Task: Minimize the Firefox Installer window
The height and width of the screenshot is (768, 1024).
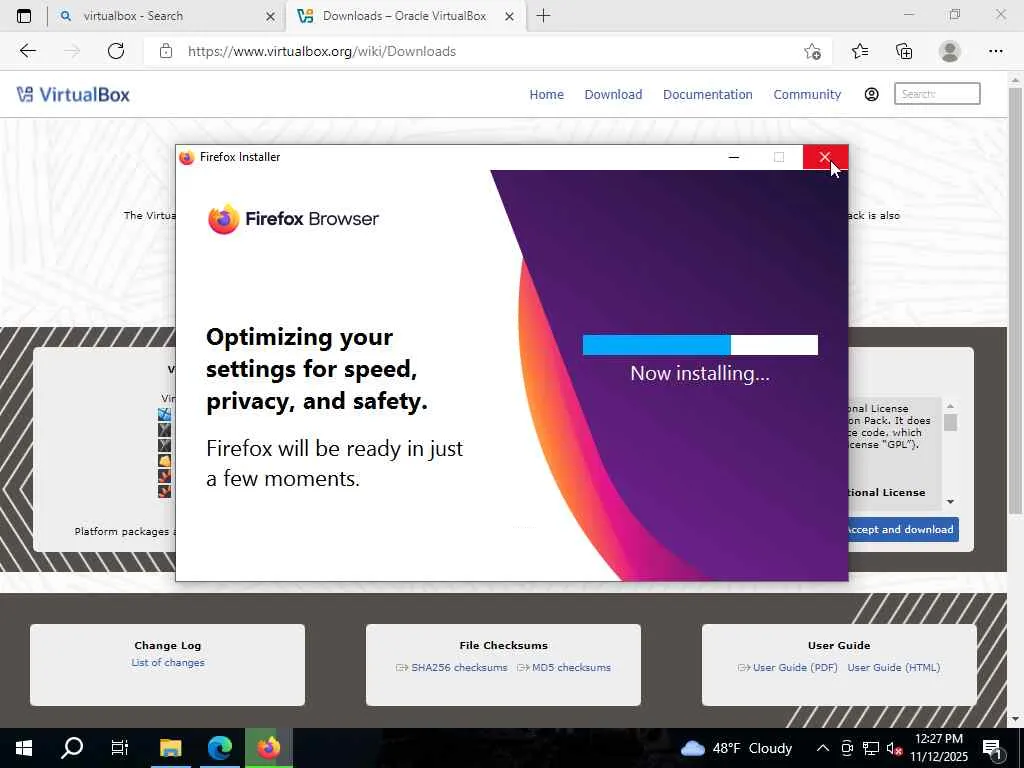Action: point(734,157)
